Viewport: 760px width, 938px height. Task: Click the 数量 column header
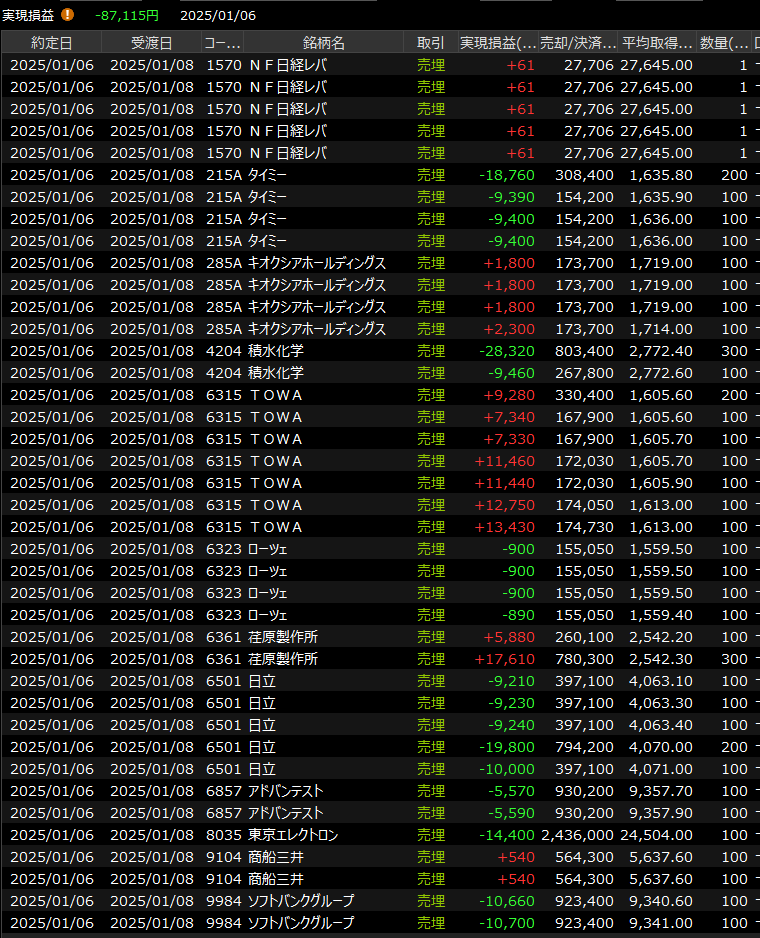click(724, 43)
